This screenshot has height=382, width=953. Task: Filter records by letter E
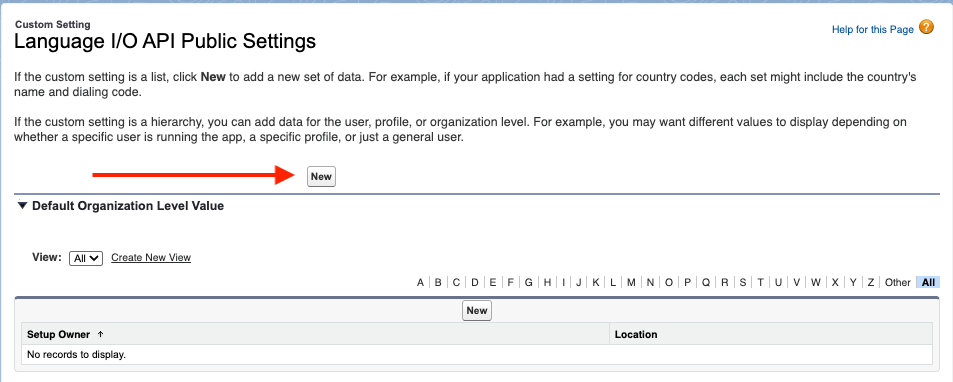(493, 282)
